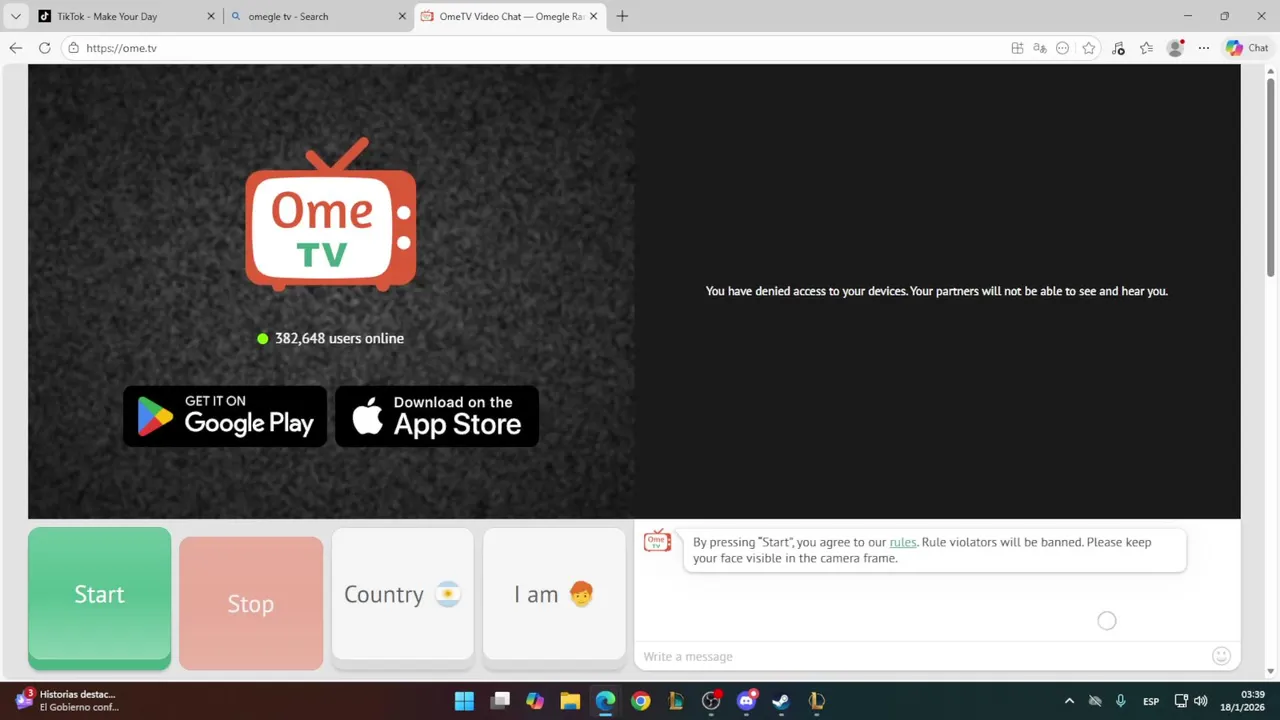Switch the ESP keyboard language
The height and width of the screenshot is (720, 1280).
point(1151,701)
